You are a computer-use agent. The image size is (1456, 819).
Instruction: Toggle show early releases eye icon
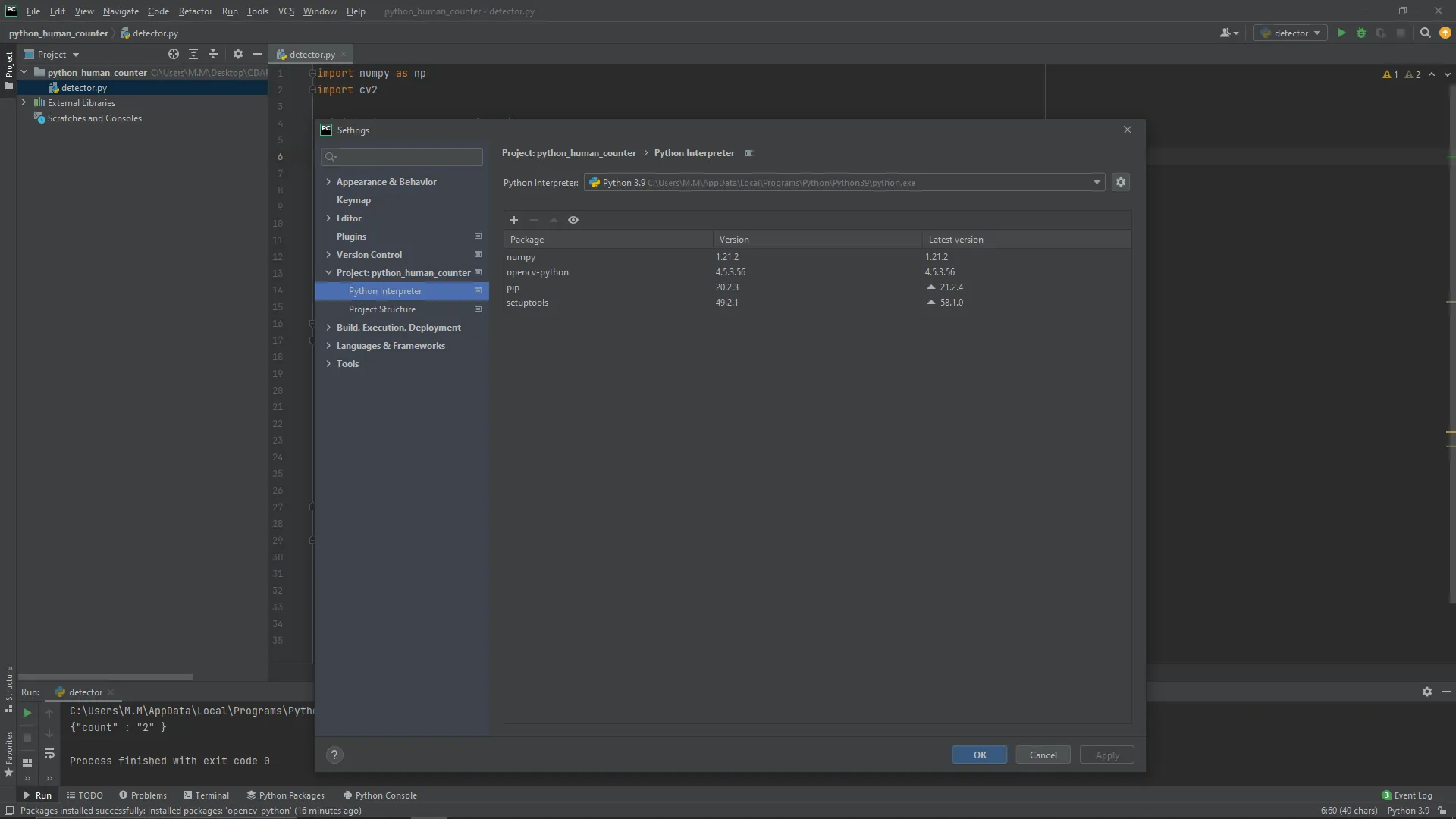573,220
